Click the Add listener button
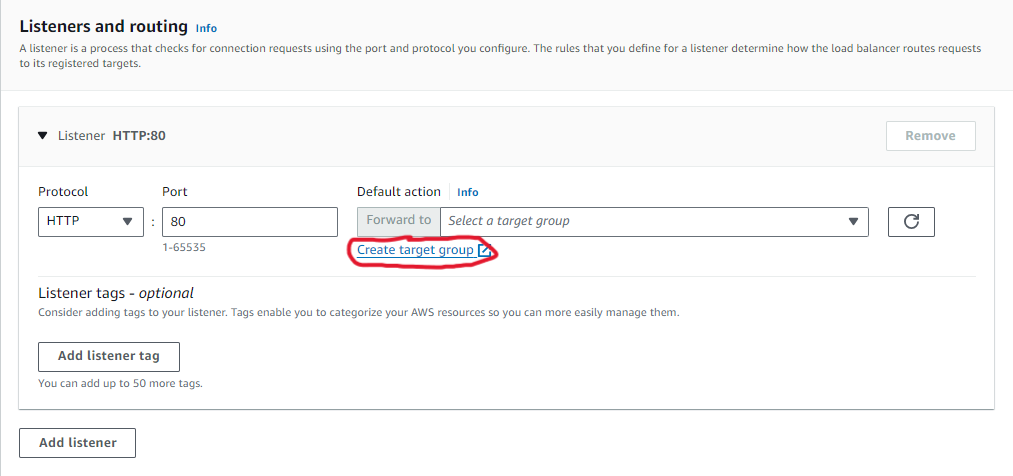 tap(78, 443)
